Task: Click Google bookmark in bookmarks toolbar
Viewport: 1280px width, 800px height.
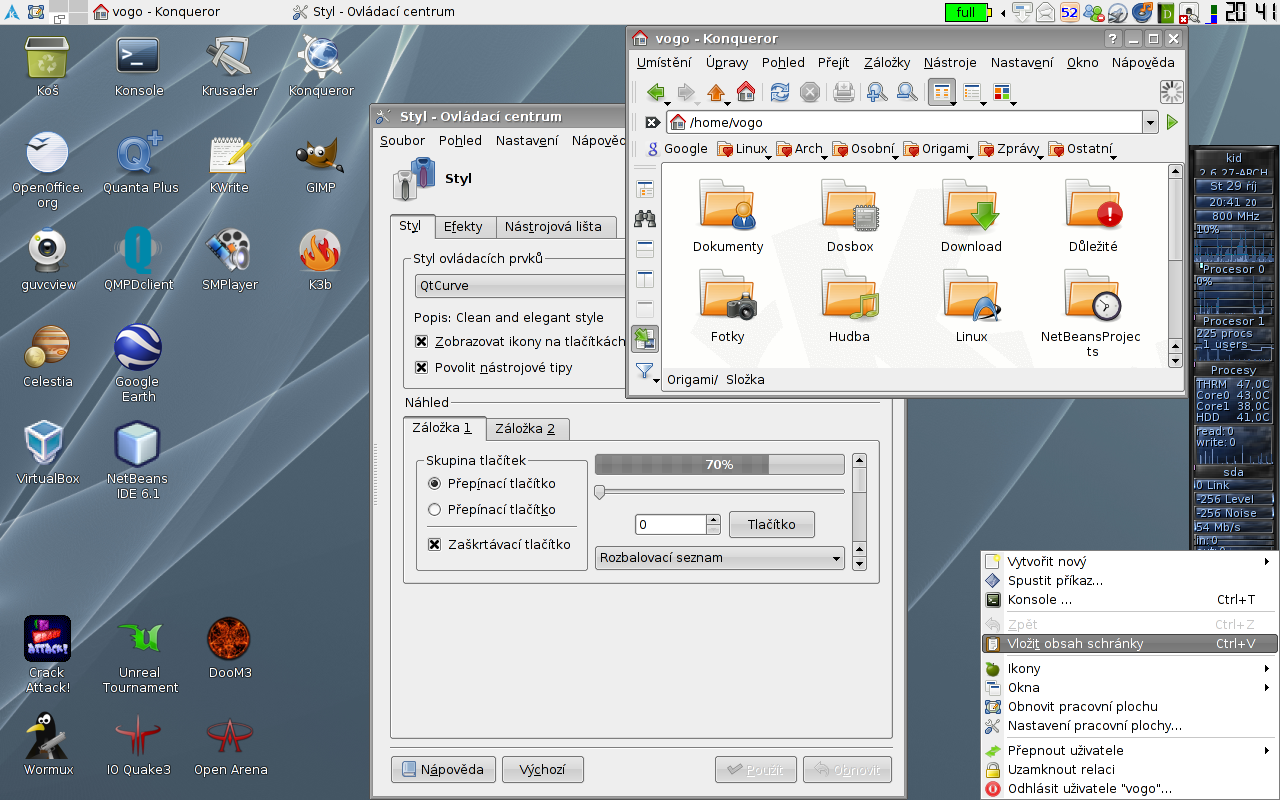Action: point(677,149)
